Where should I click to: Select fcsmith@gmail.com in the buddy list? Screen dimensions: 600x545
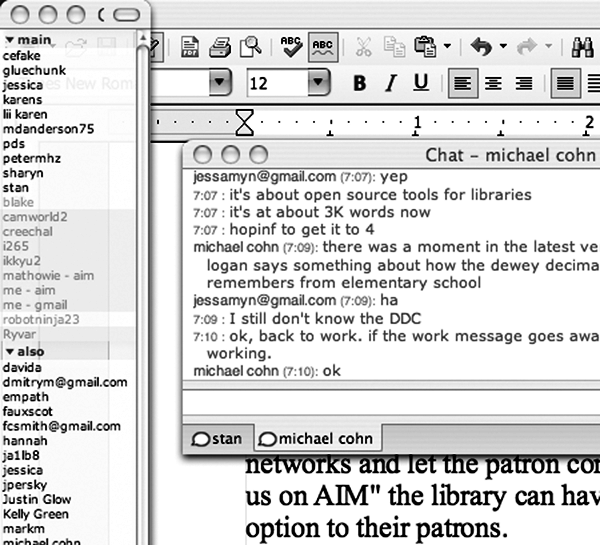coord(60,425)
